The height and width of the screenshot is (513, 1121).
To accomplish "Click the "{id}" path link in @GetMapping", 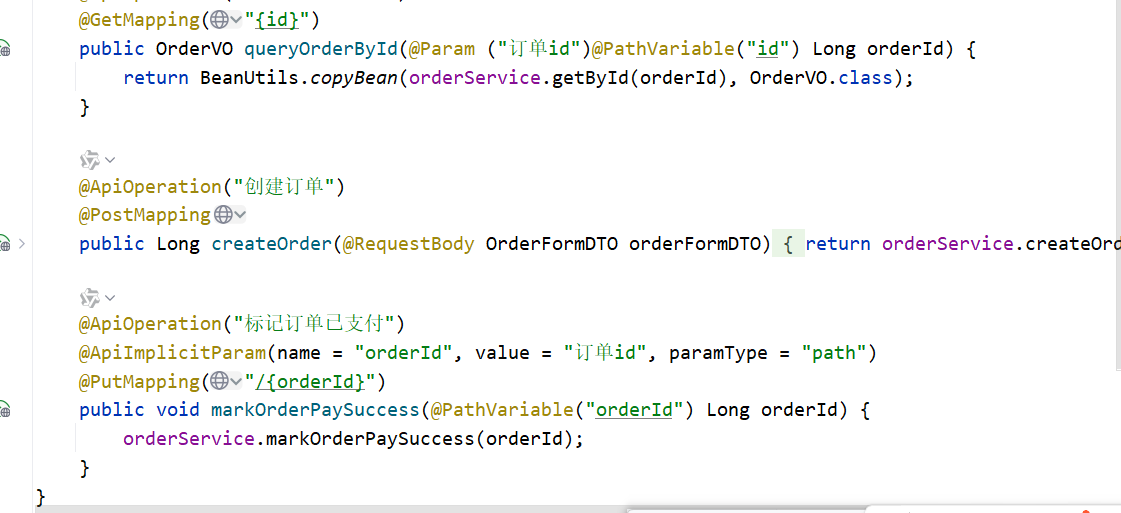I will pyautogui.click(x=277, y=21).
